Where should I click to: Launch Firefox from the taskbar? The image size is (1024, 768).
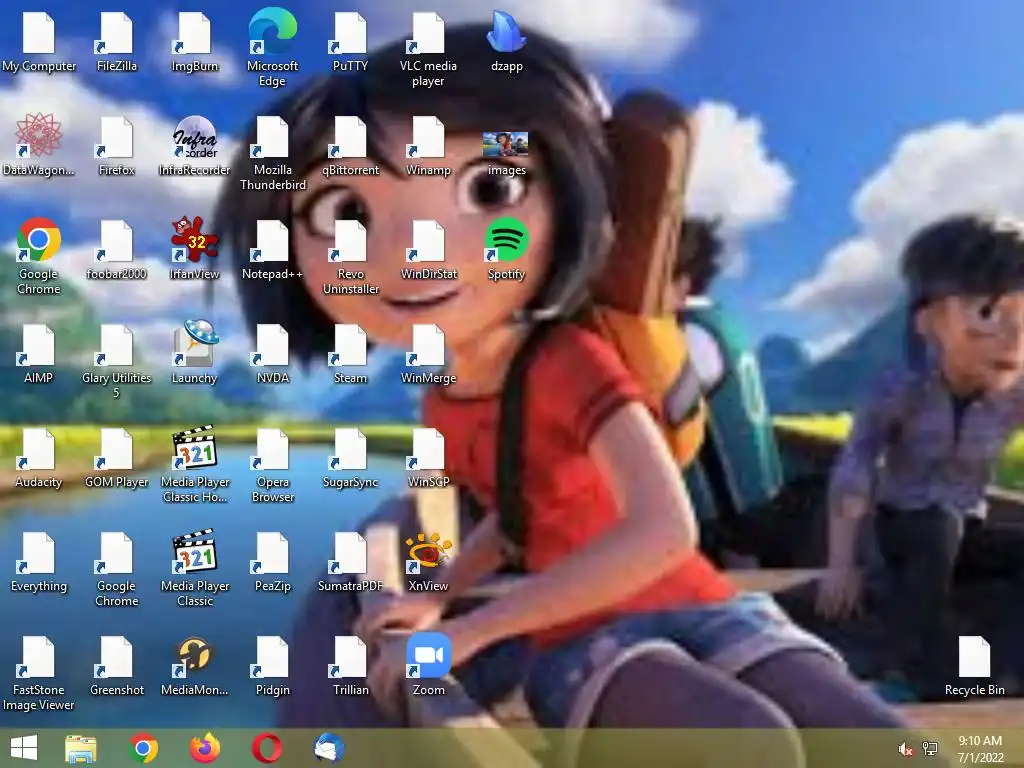[205, 748]
